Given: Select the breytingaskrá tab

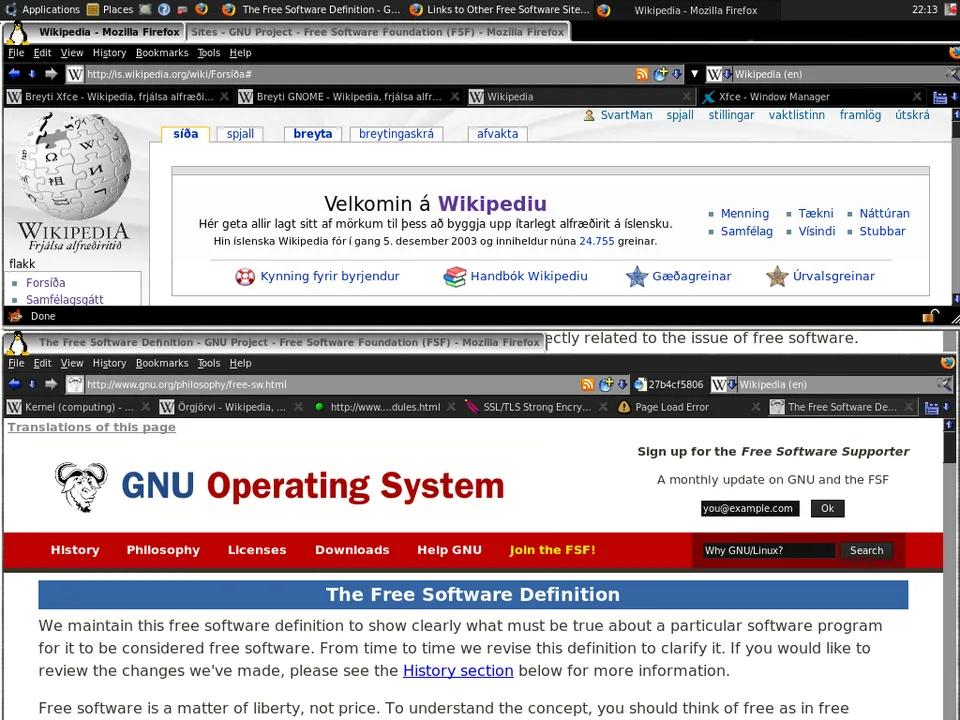Looking at the screenshot, I should (x=396, y=134).
